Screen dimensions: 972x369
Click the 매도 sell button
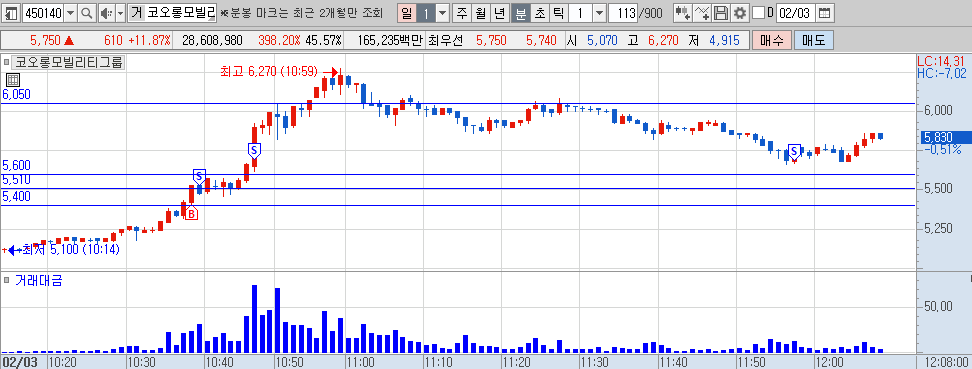pyautogui.click(x=814, y=41)
